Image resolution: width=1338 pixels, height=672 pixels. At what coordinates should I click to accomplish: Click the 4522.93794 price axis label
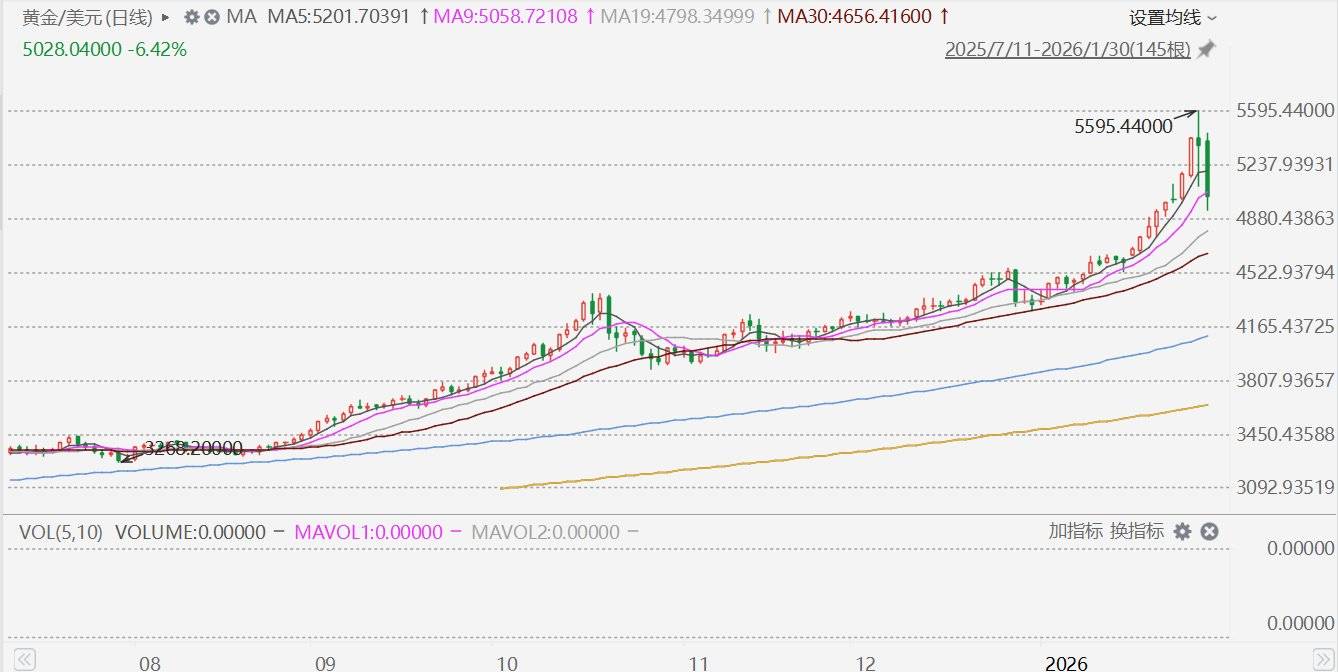[x=1285, y=272]
